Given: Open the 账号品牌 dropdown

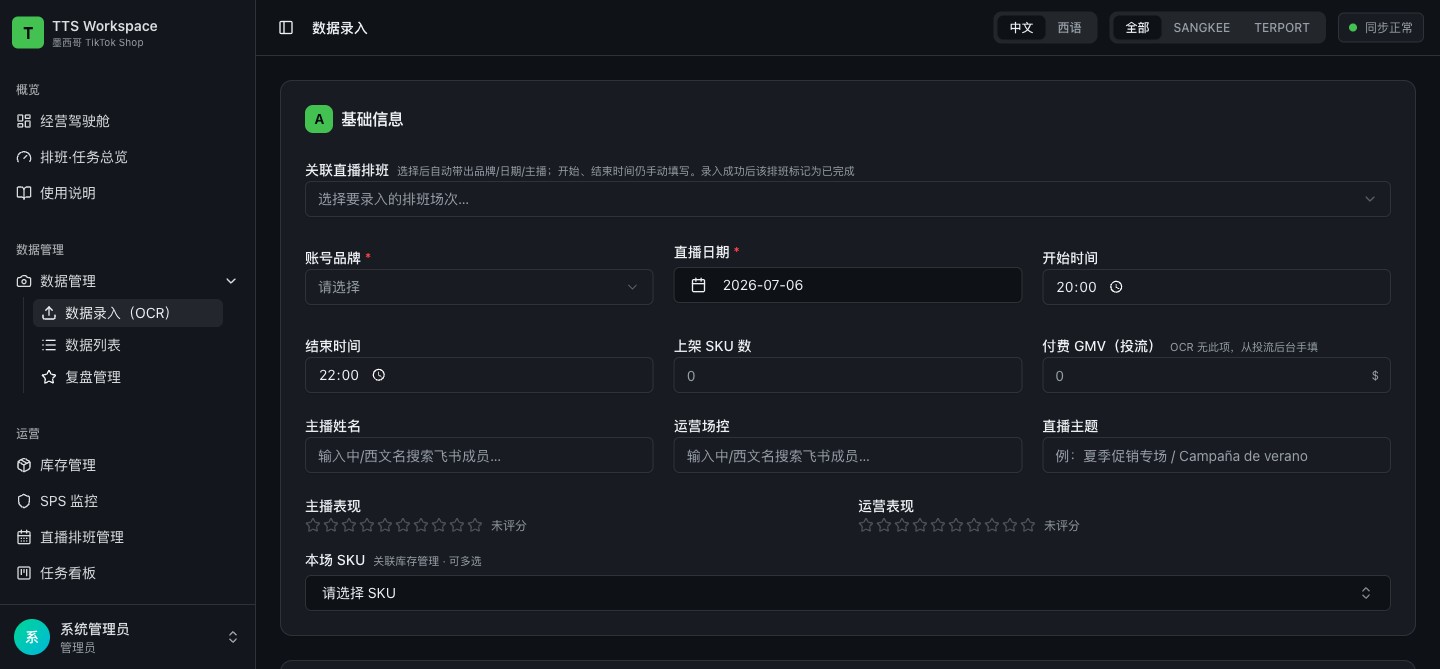Looking at the screenshot, I should pos(479,287).
